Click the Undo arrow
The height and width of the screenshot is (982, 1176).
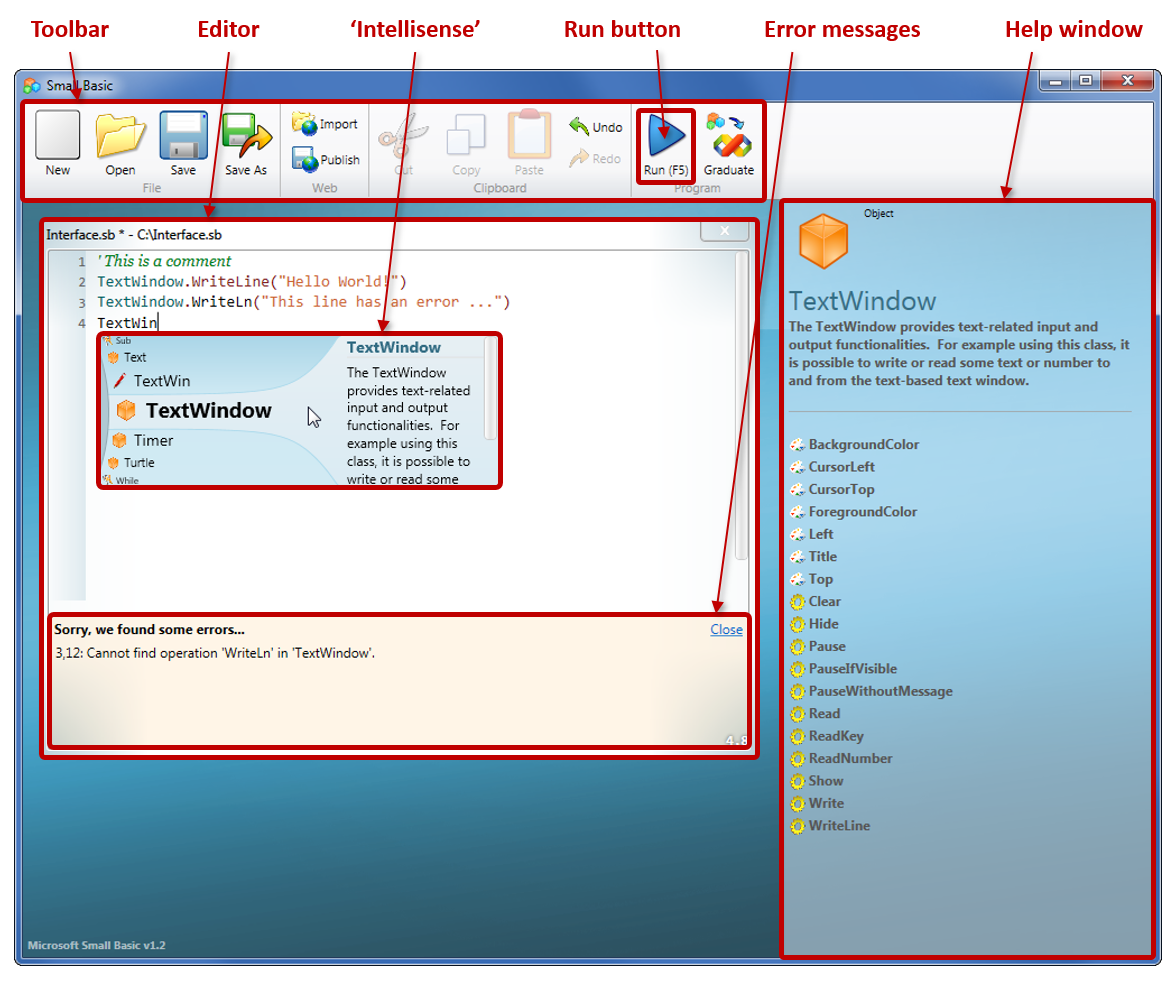[596, 127]
